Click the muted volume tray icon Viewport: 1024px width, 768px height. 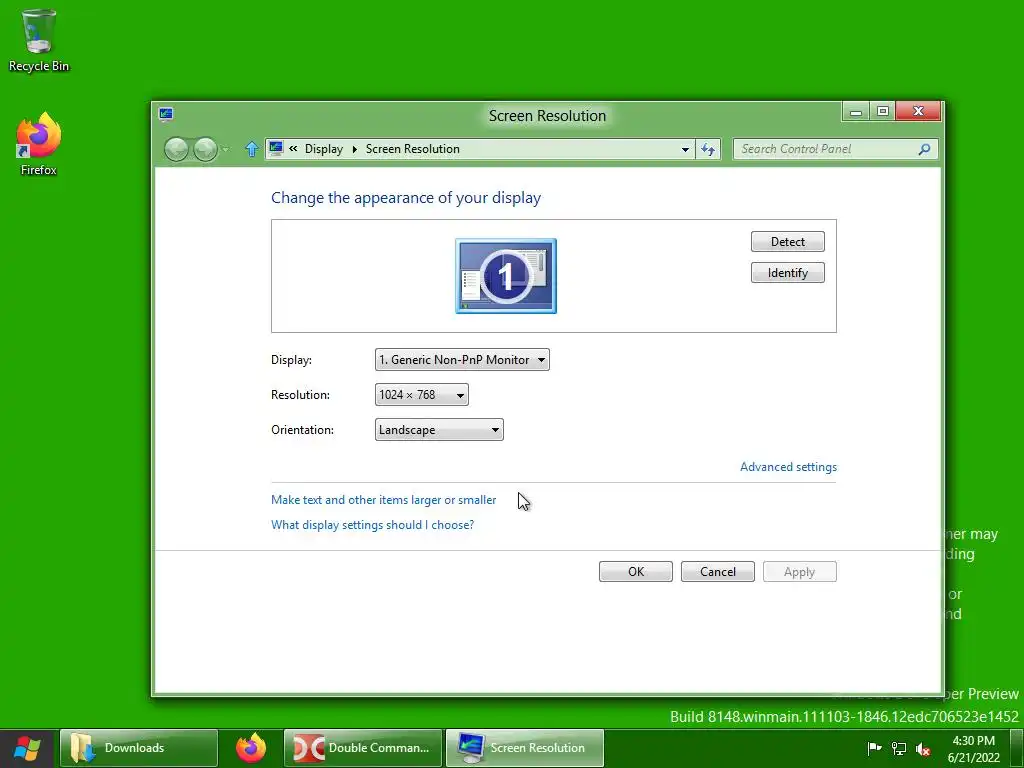point(923,749)
